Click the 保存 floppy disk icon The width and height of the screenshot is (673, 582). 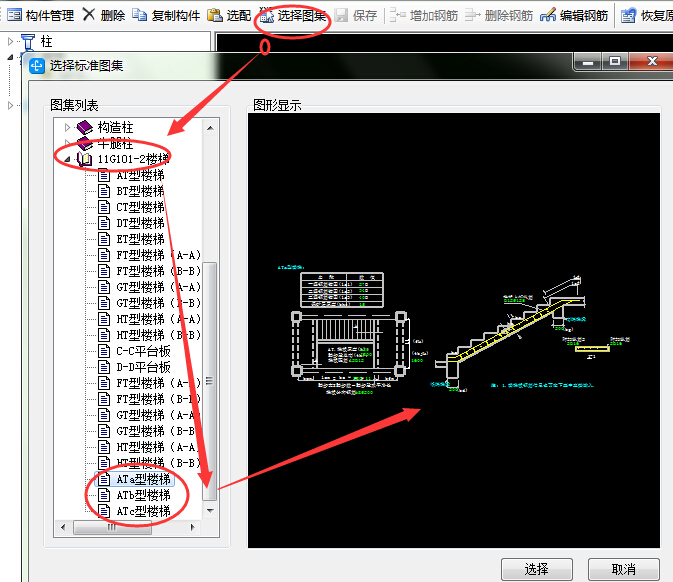coord(341,16)
